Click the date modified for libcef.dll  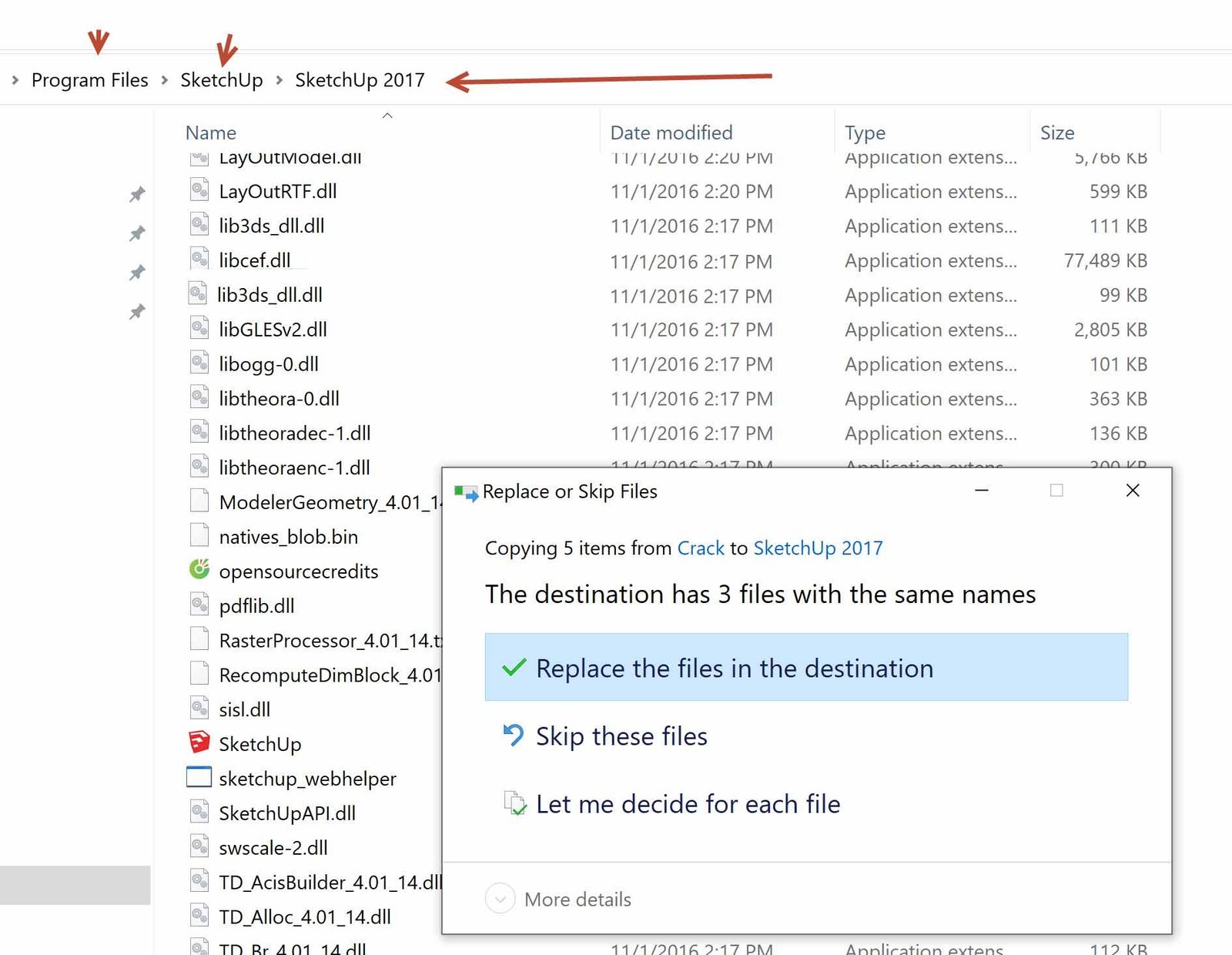[691, 261]
